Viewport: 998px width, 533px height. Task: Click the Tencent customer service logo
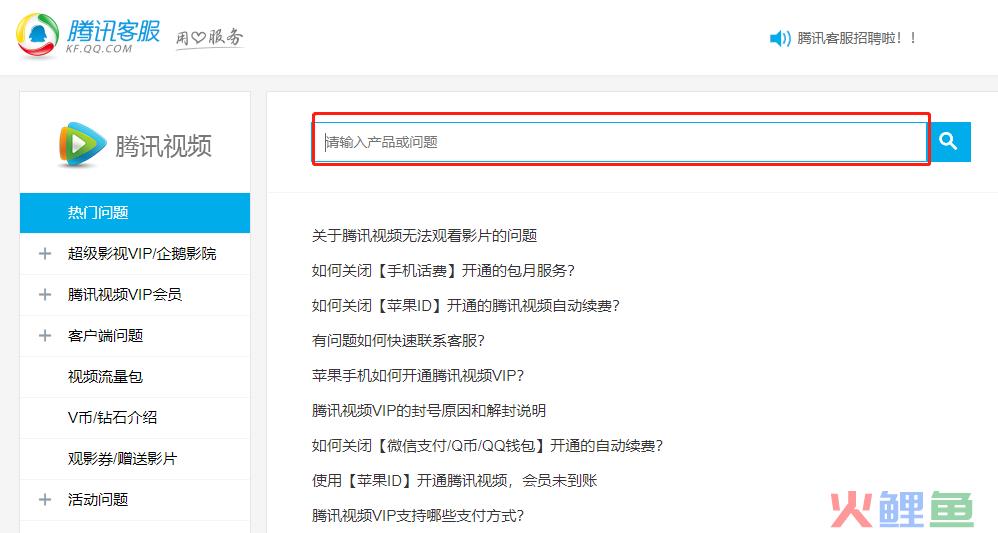(x=38, y=35)
